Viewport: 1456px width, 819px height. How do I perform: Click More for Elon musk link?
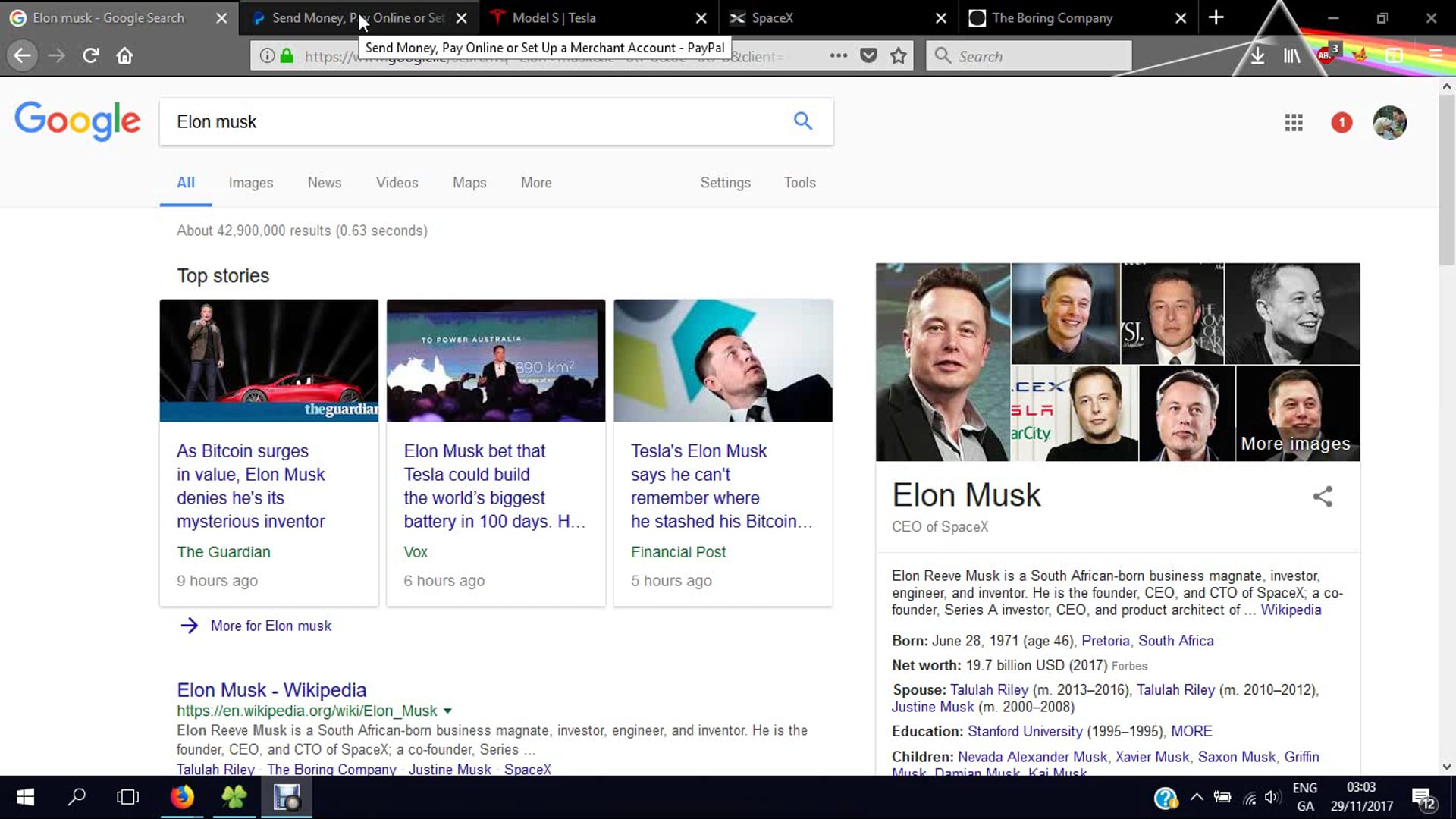click(271, 626)
